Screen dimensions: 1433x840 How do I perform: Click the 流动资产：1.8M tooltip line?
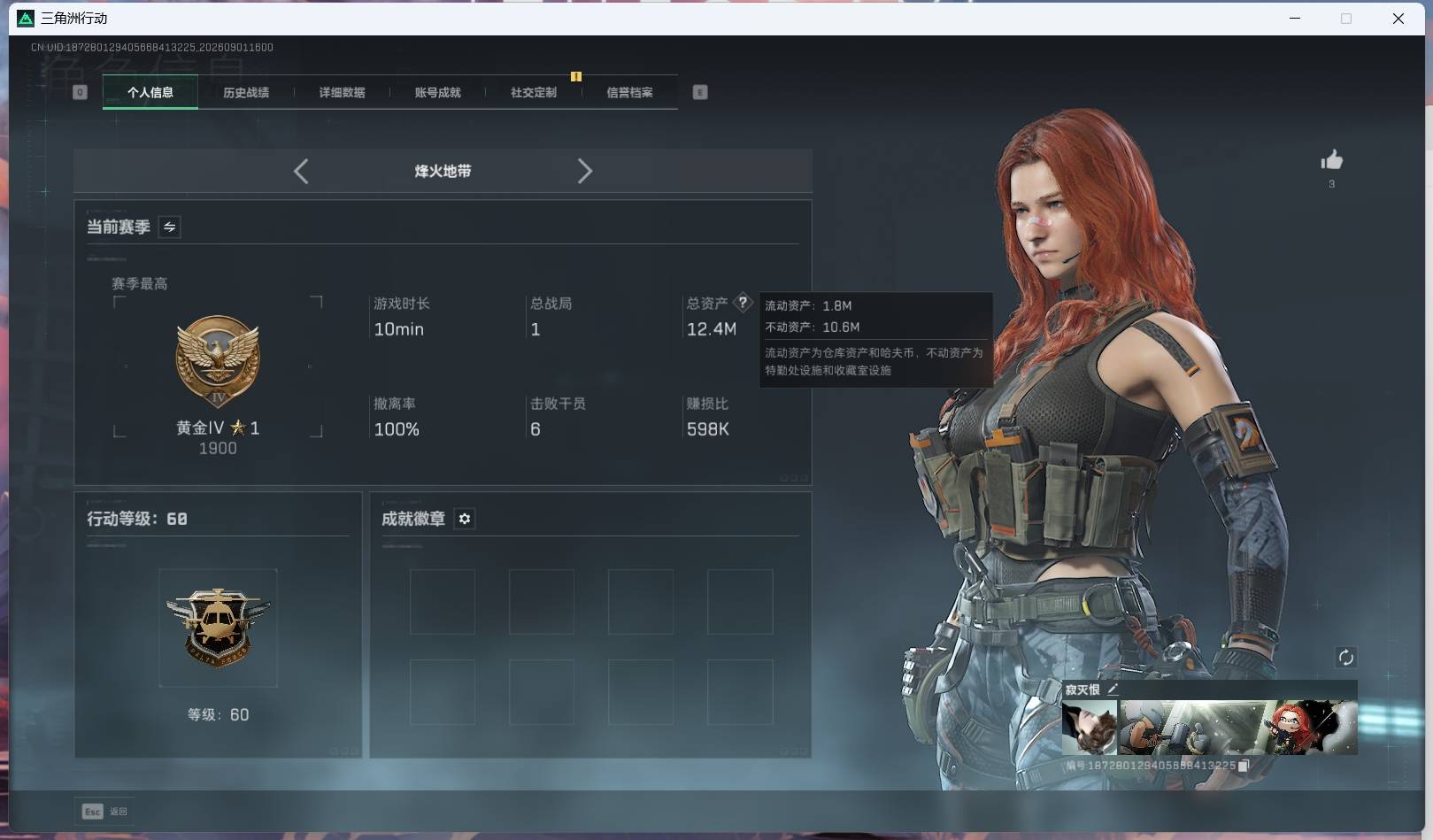[808, 305]
